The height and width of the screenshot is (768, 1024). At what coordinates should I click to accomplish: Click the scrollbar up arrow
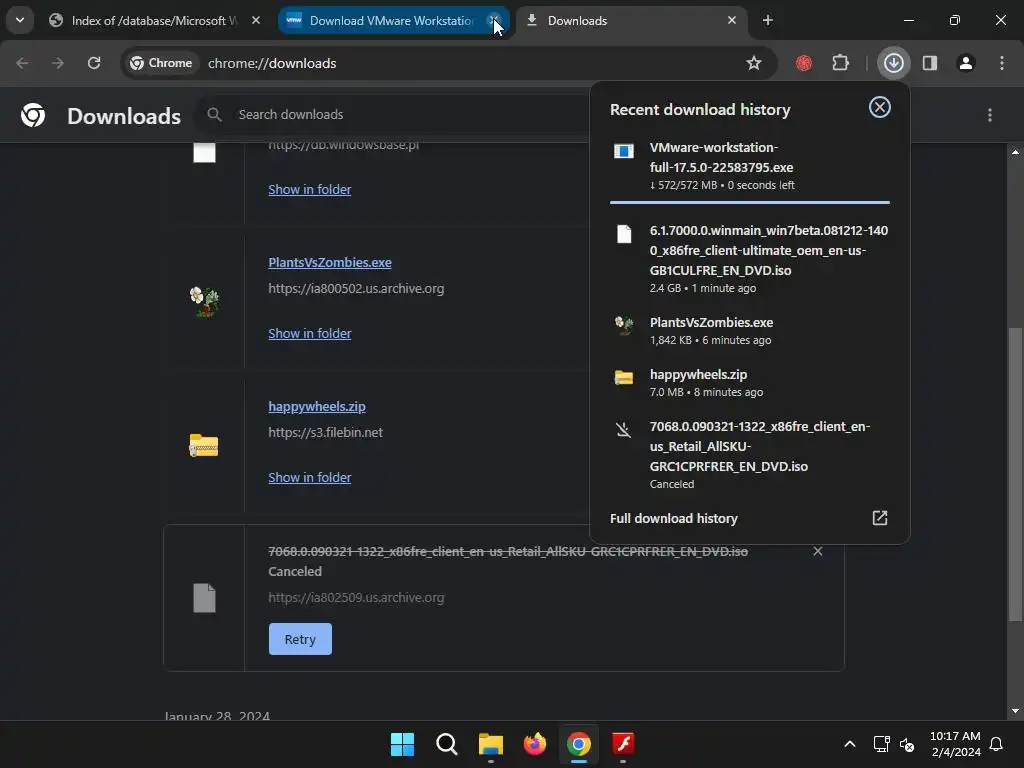[1016, 152]
